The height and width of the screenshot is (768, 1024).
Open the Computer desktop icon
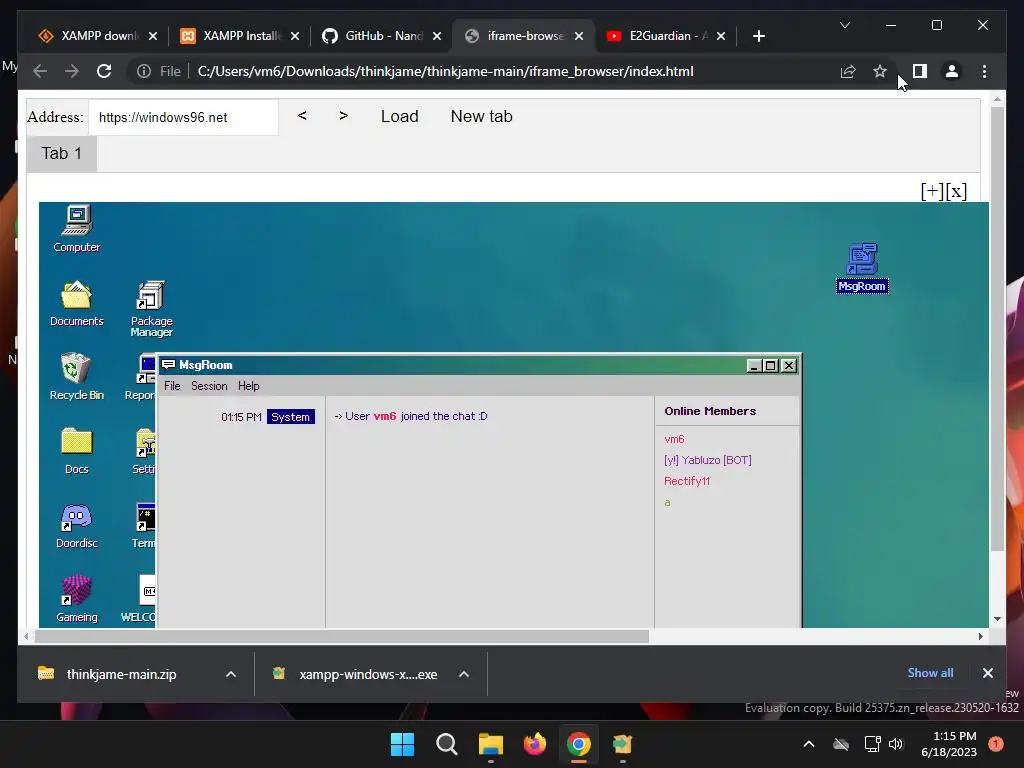(77, 228)
